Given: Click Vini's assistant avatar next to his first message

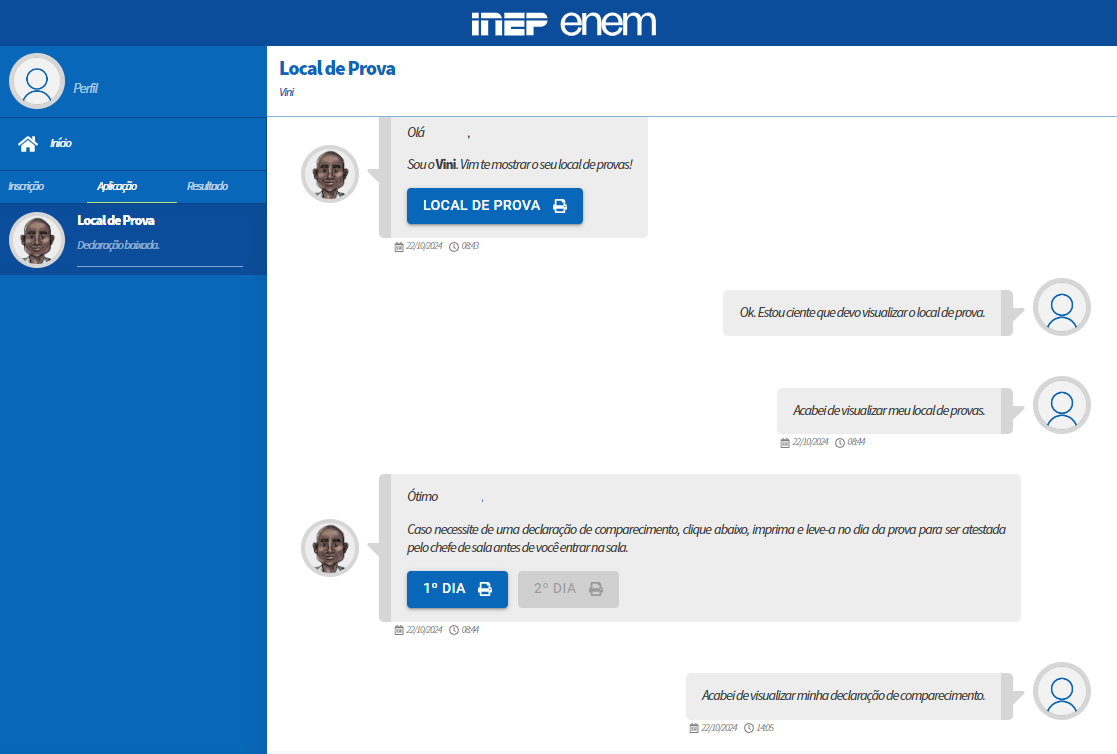Looking at the screenshot, I should [x=329, y=173].
